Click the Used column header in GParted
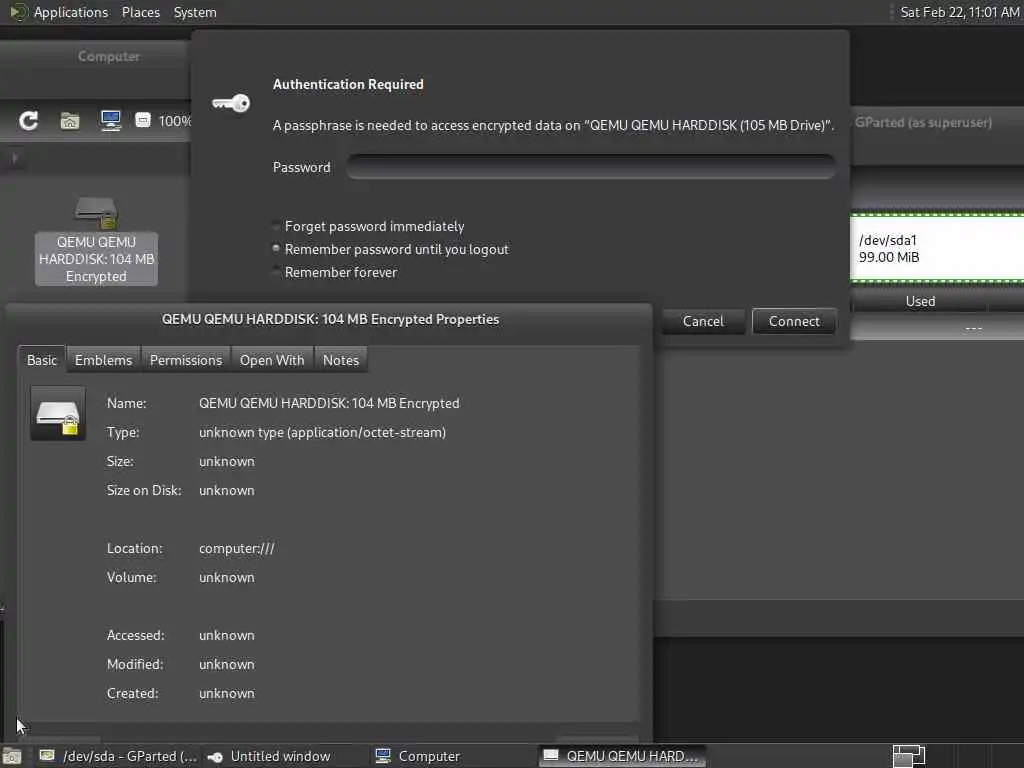 tap(920, 302)
